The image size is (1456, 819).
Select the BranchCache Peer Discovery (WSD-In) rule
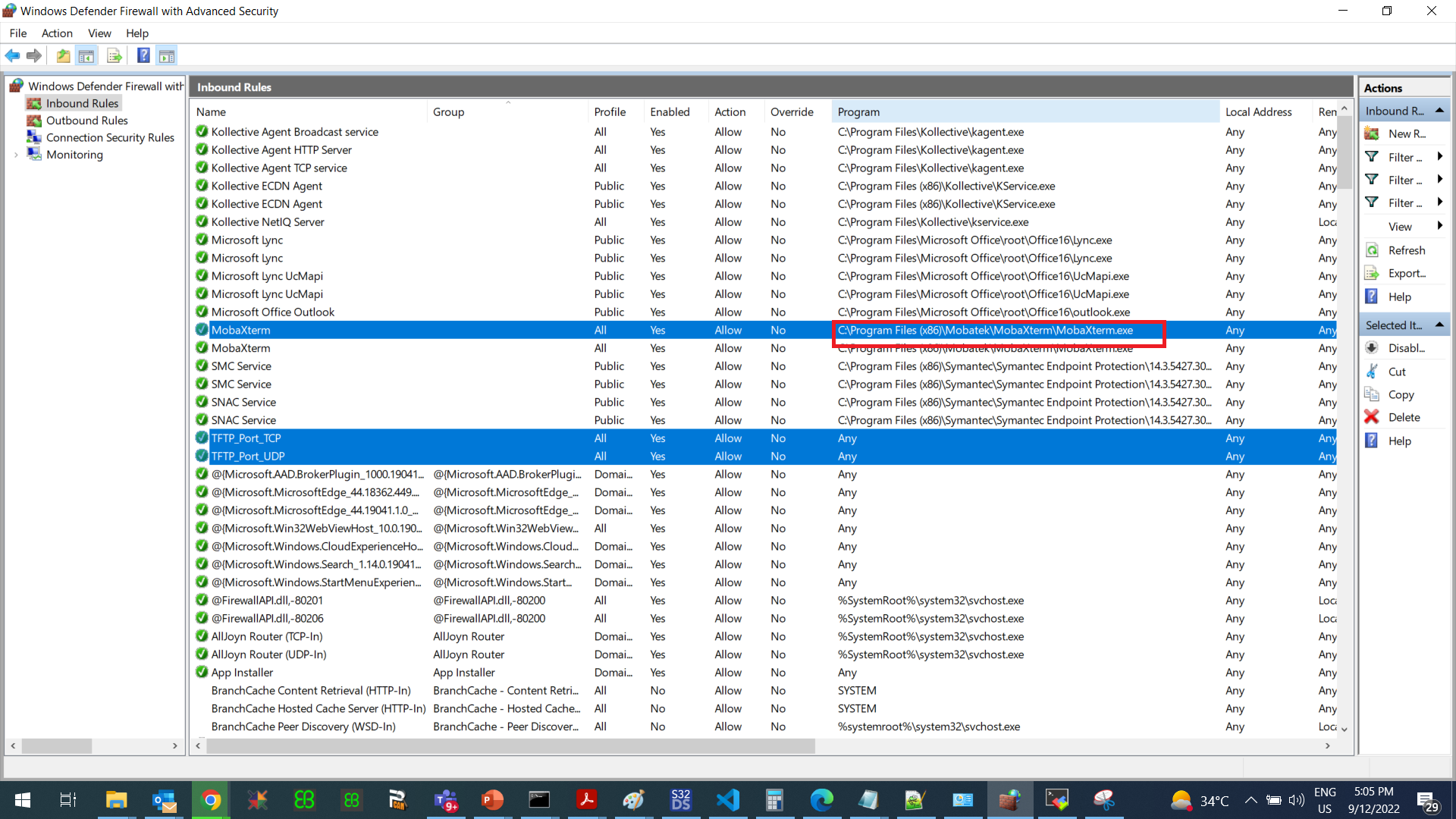(764, 726)
